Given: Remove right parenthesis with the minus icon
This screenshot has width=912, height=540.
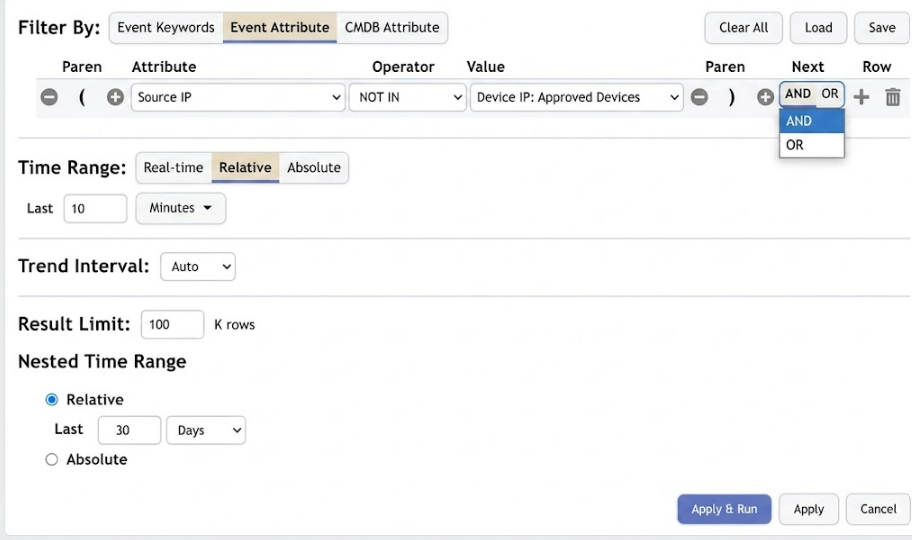Looking at the screenshot, I should point(699,97).
